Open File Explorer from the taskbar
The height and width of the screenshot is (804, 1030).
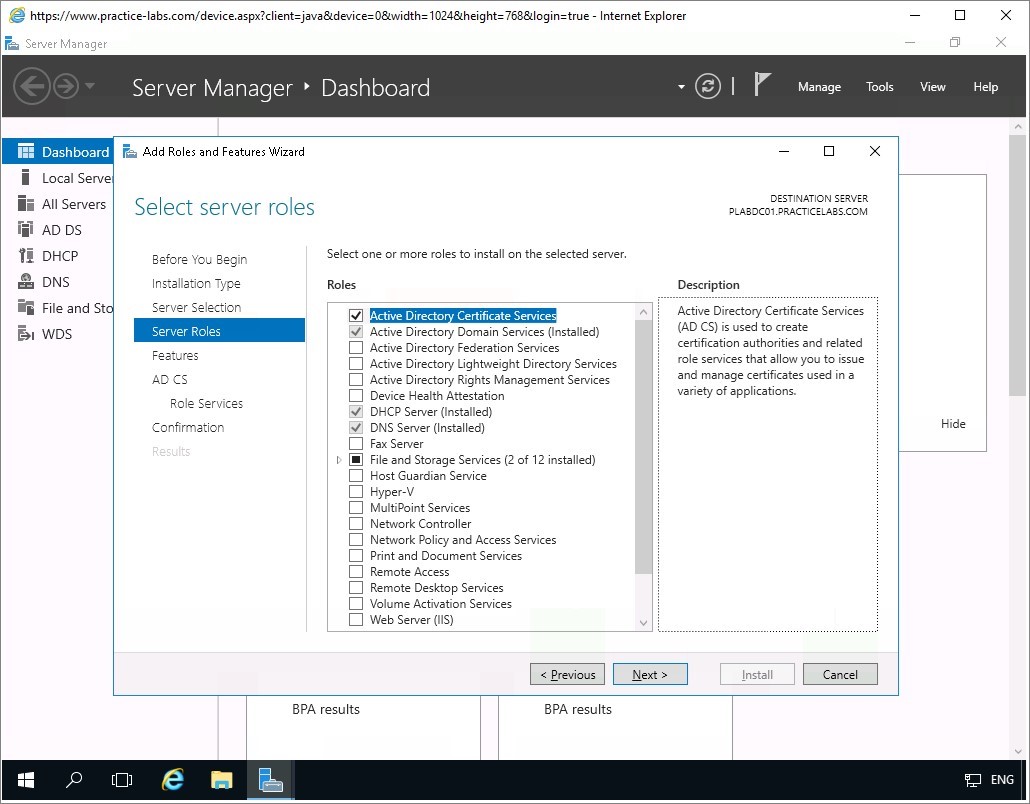(x=221, y=780)
